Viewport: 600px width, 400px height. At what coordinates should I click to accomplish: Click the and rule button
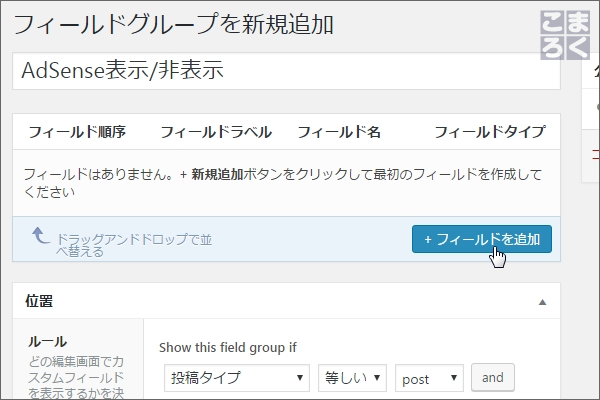click(492, 377)
